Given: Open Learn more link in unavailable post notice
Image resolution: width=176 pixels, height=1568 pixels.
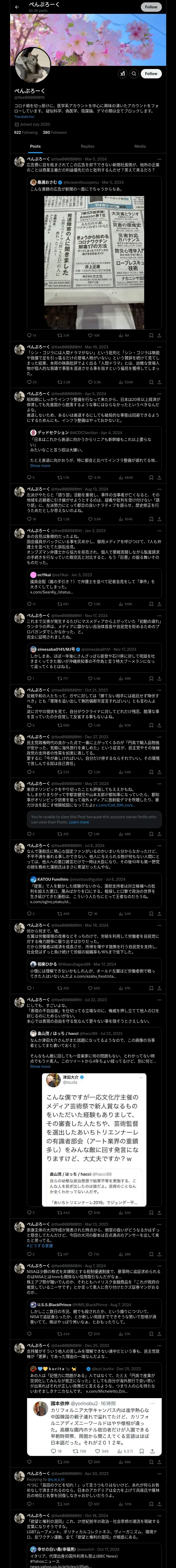Looking at the screenshot, I should [x=79, y=822].
